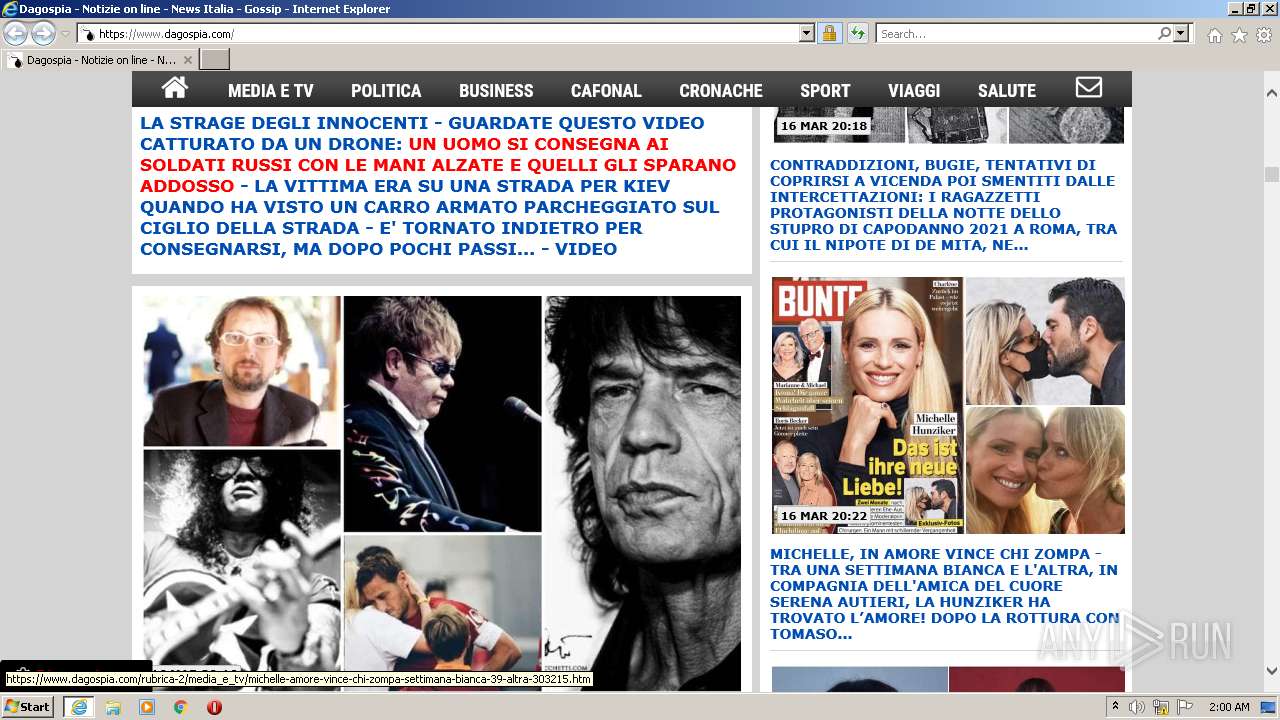Screen dimensions: 1280x720
Task: Click the volume speaker tray icon
Action: point(1137,707)
